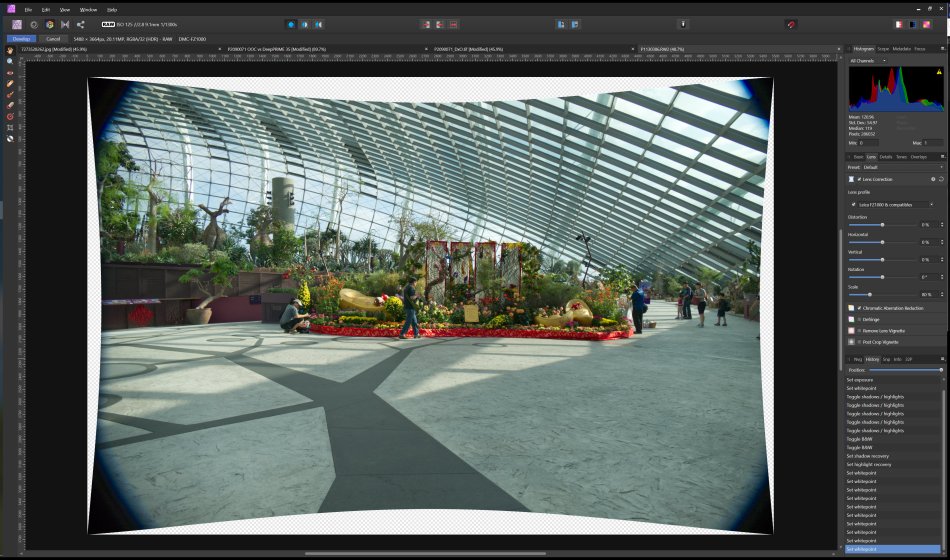The image size is (950, 560).
Task: Select the Zoom tool
Action: 10,61
